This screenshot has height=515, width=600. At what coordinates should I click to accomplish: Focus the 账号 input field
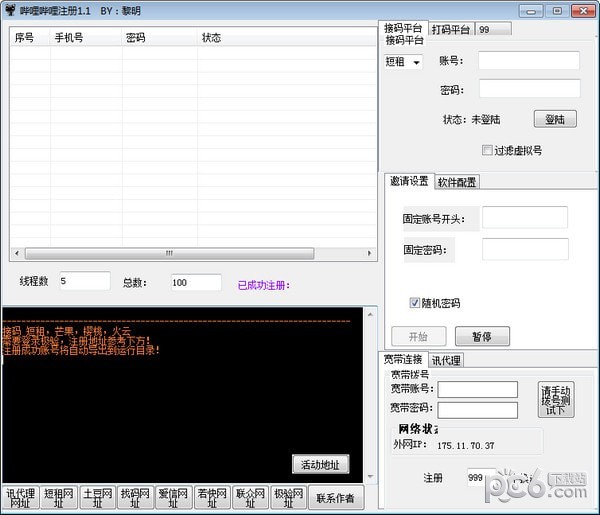pos(528,61)
